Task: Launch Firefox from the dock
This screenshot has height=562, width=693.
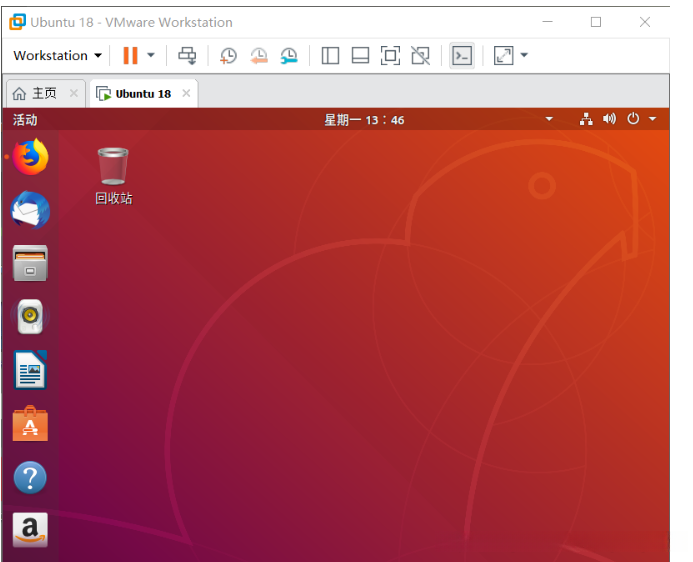Action: (30, 157)
